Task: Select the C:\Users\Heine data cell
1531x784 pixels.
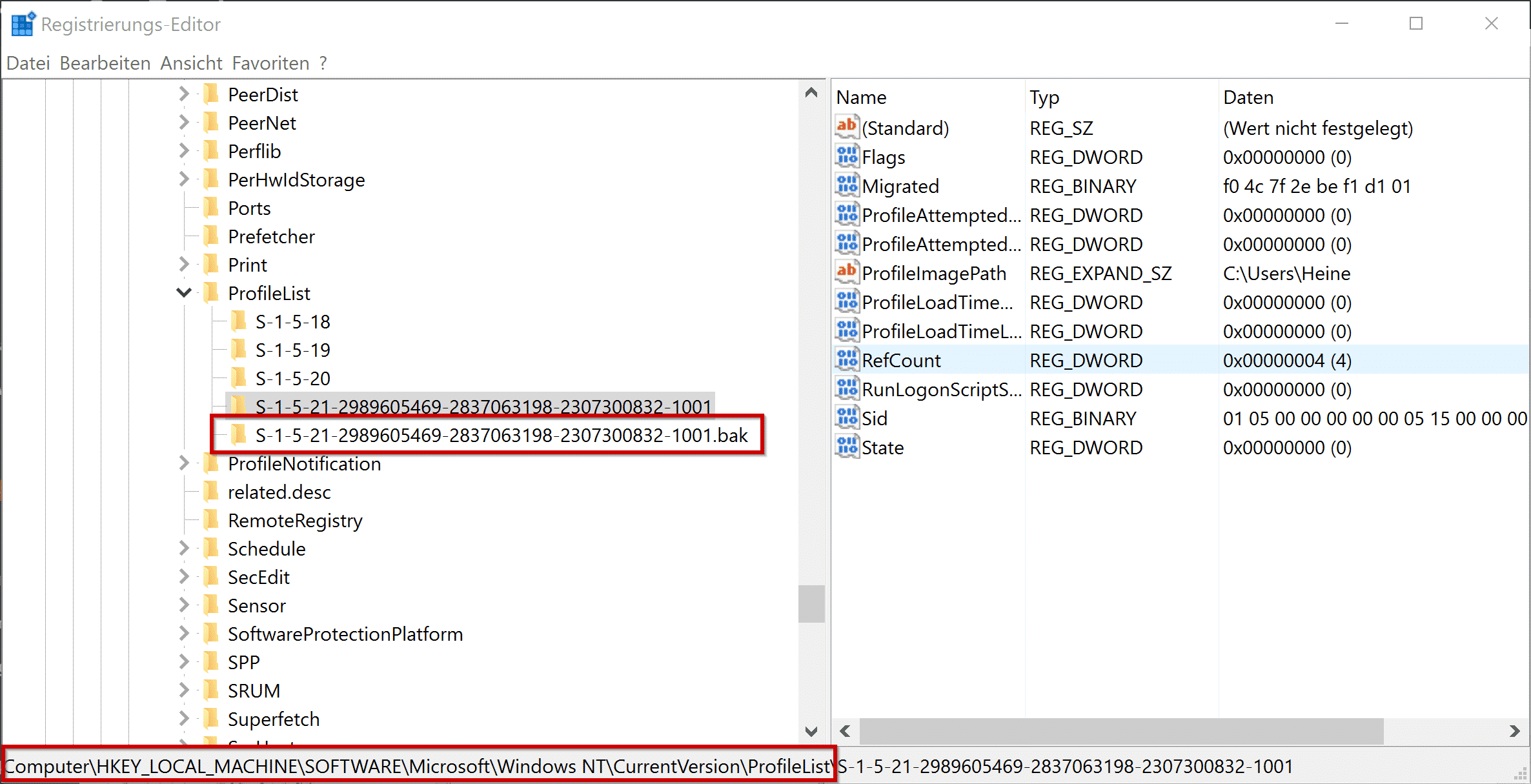Action: click(1286, 274)
